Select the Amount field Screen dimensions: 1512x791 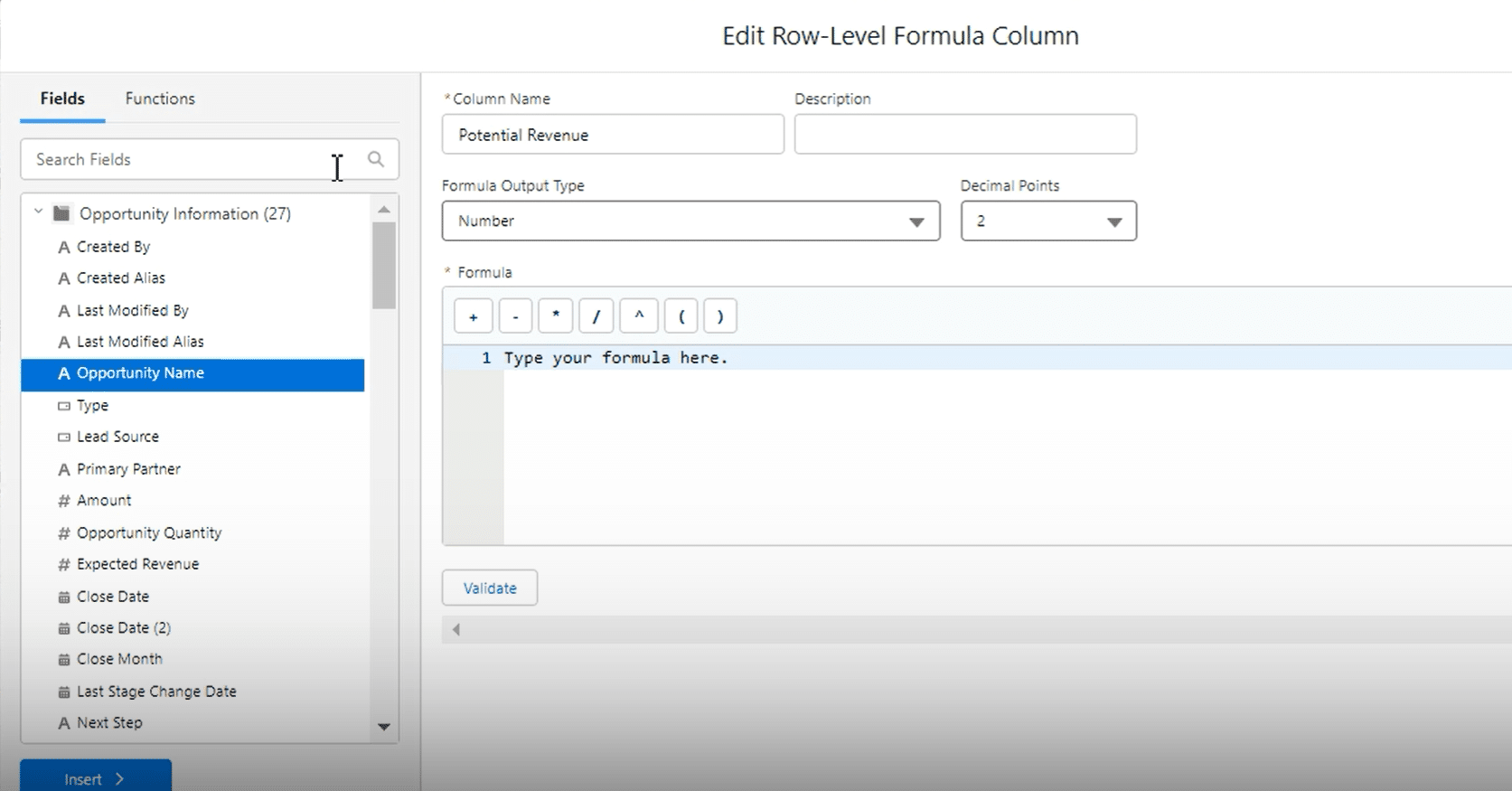104,501
